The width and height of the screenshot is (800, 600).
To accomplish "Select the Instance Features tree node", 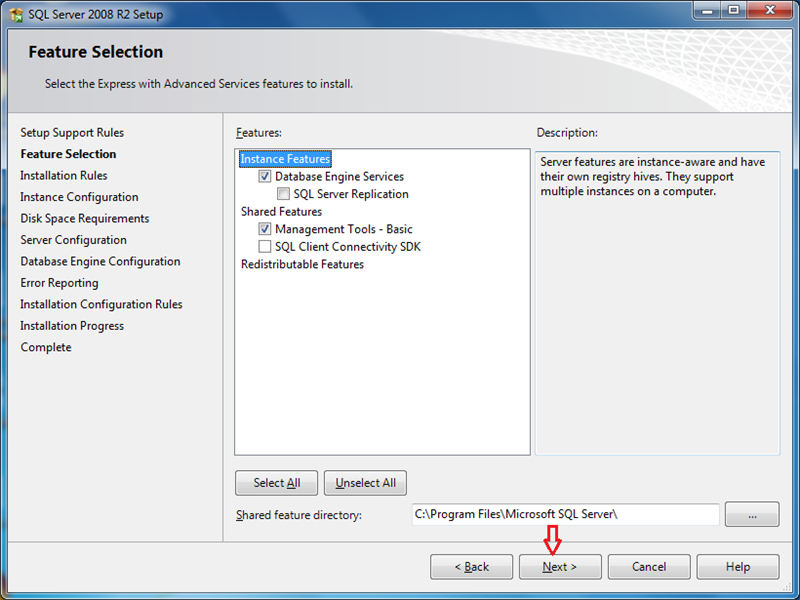I will coord(285,159).
